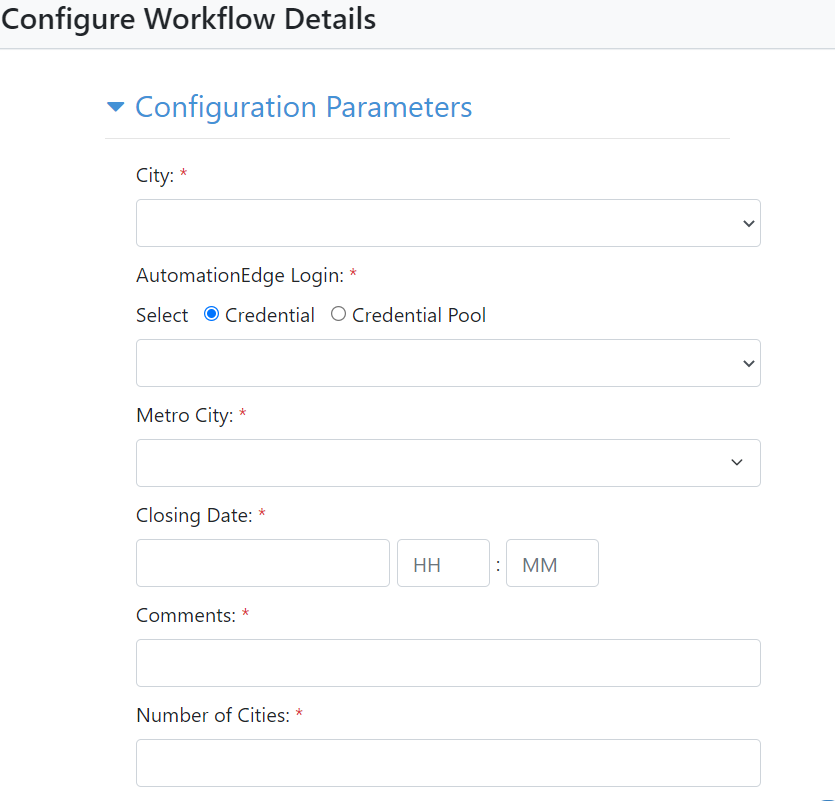Open the Metro City dropdown
Image resolution: width=835 pixels, height=801 pixels.
click(x=448, y=462)
